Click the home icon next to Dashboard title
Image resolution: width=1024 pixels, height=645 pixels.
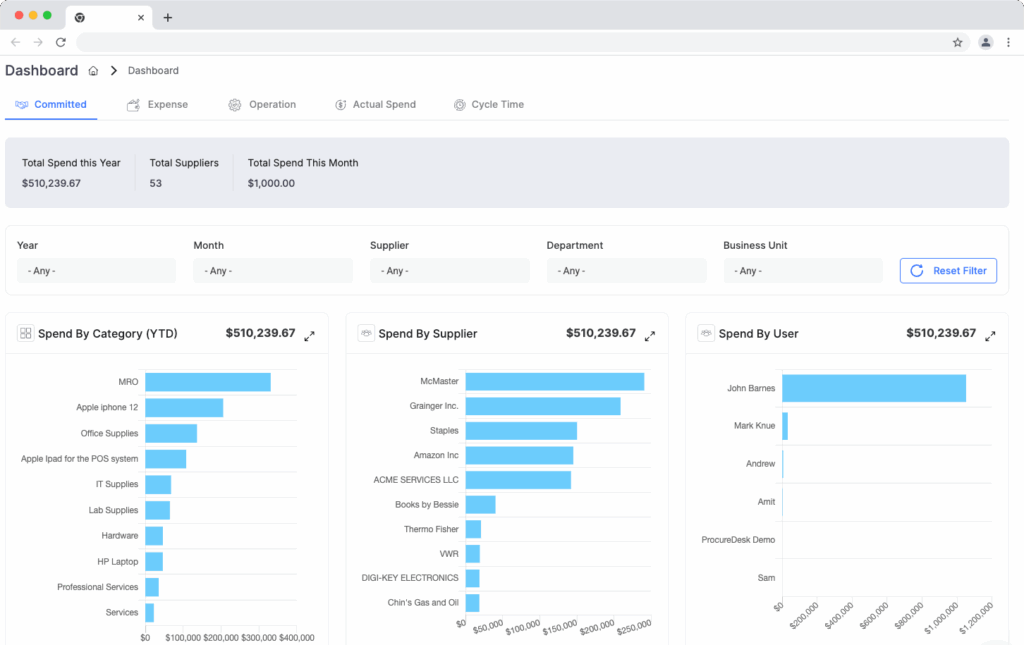pyautogui.click(x=94, y=70)
